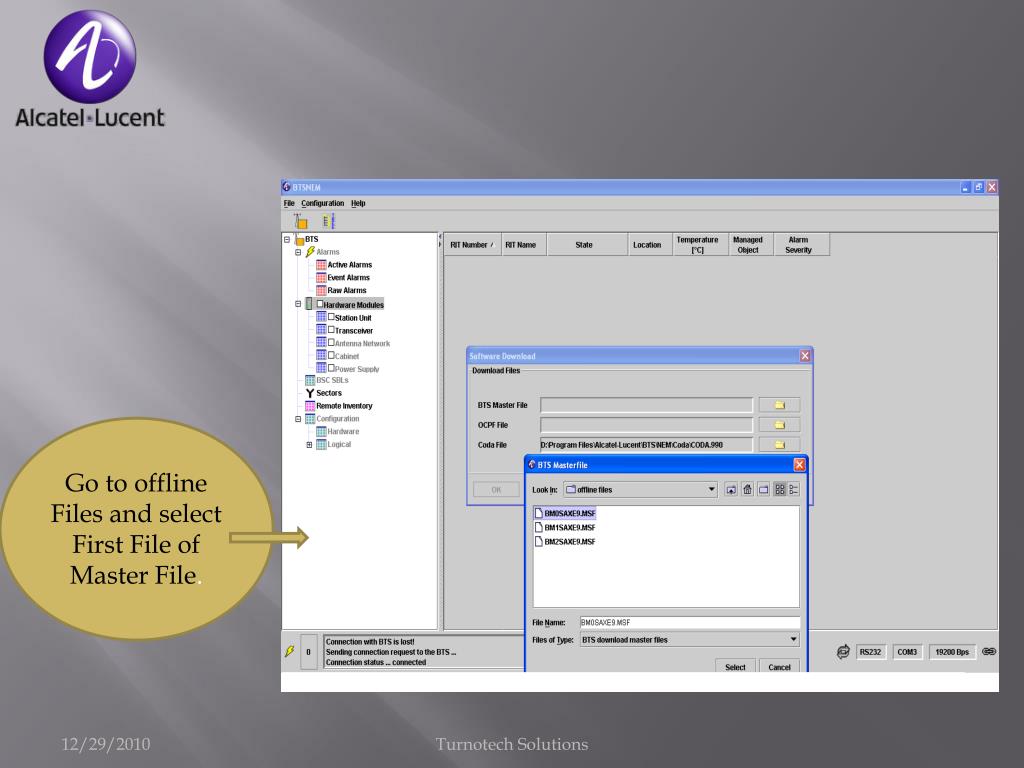Screen dimensions: 1024x768
Task: Click Cancel in BTS Masterfile dialog
Action: coord(779,667)
